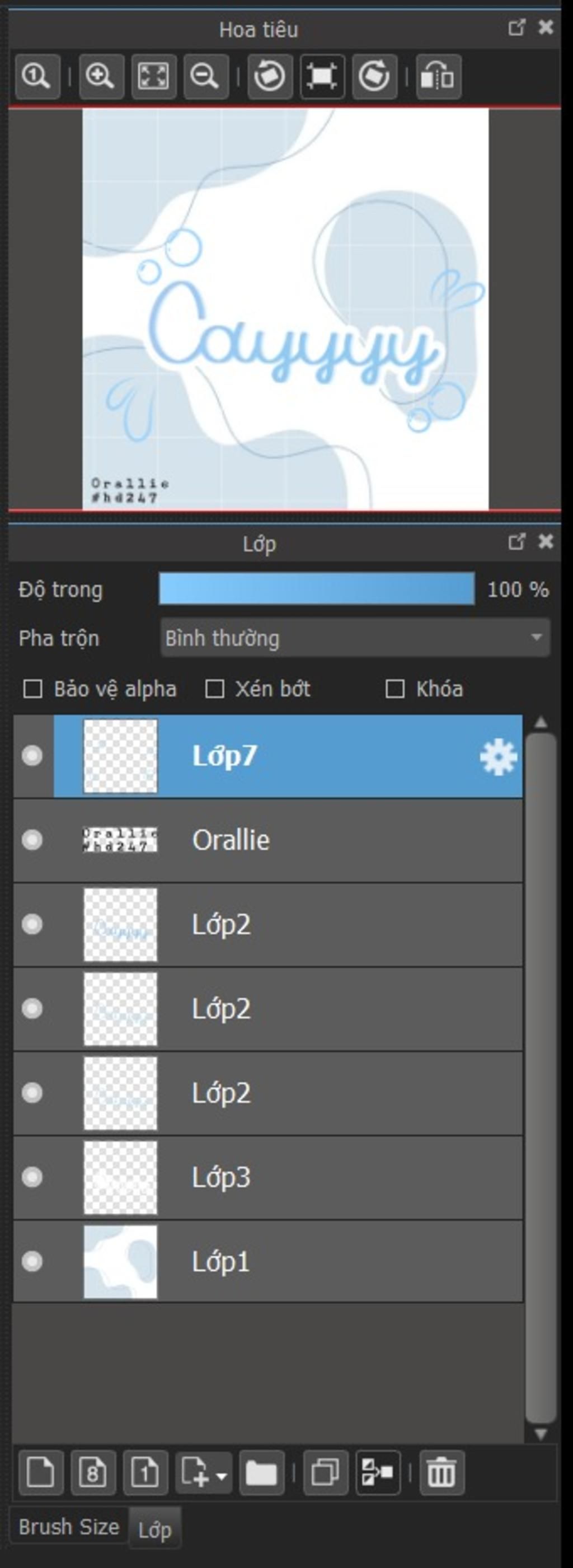Delete the selected layer with trash icon
573x1568 pixels.
[x=441, y=1472]
